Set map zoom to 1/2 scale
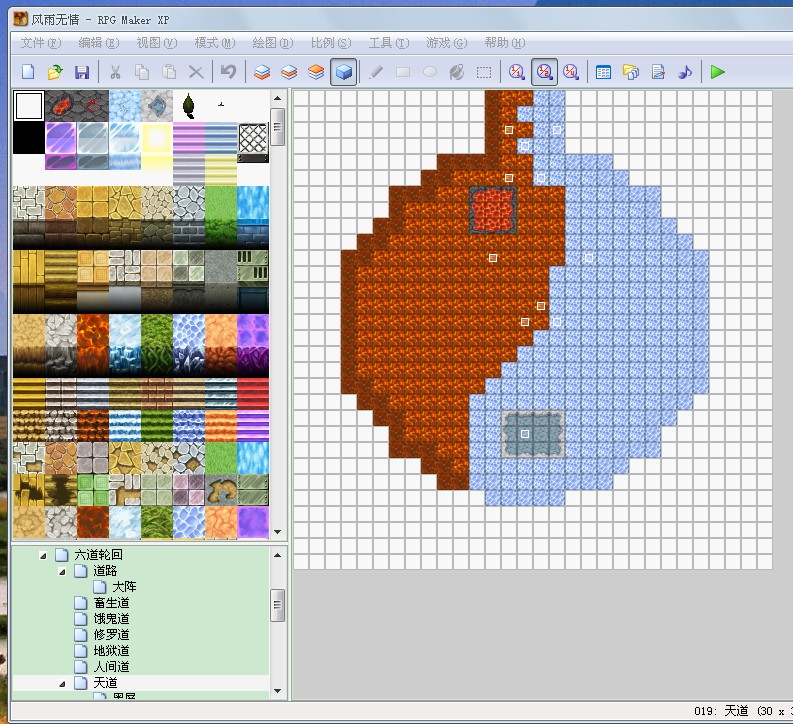This screenshot has width=793, height=724. click(544, 72)
